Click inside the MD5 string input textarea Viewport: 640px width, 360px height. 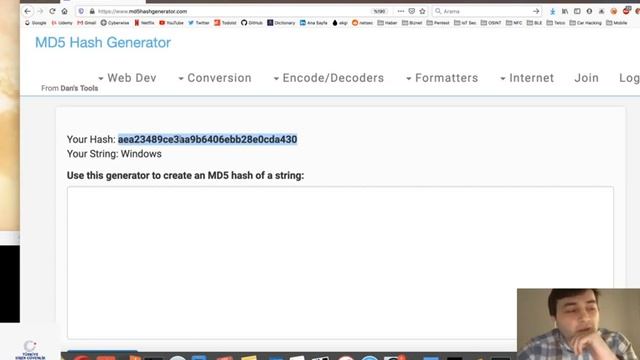point(340,262)
